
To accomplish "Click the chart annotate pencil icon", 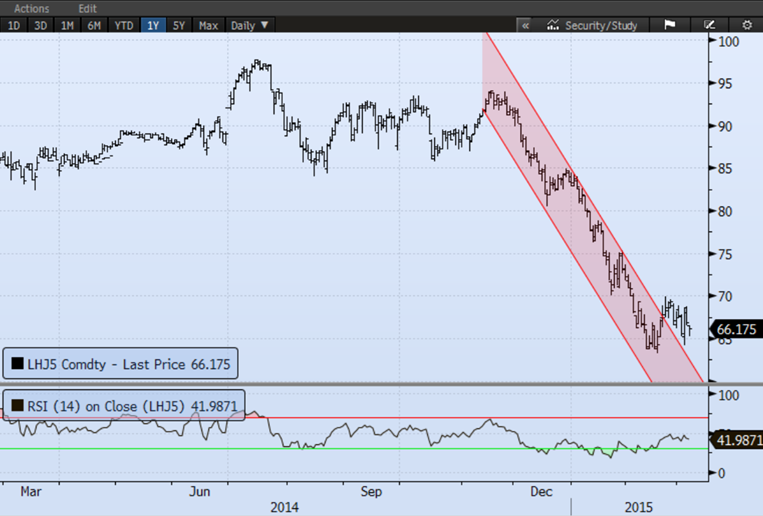I will tap(708, 25).
